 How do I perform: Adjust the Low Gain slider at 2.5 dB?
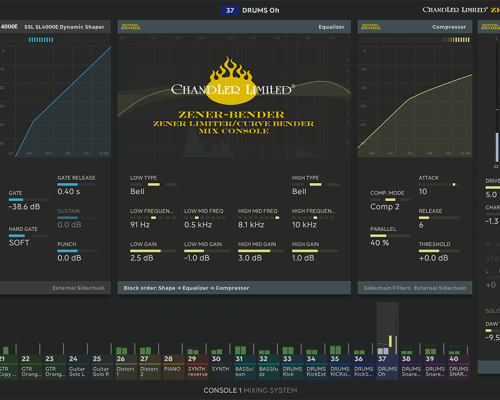[x=153, y=251]
